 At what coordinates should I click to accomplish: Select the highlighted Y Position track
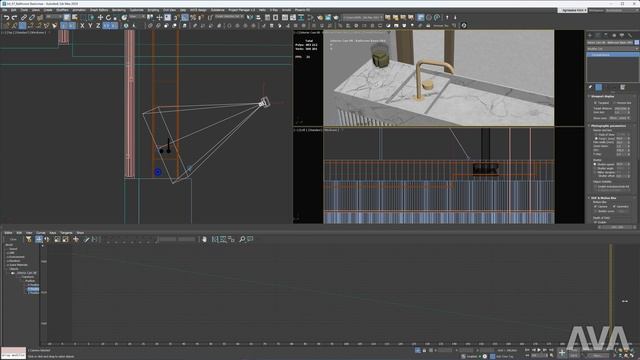click(33, 289)
